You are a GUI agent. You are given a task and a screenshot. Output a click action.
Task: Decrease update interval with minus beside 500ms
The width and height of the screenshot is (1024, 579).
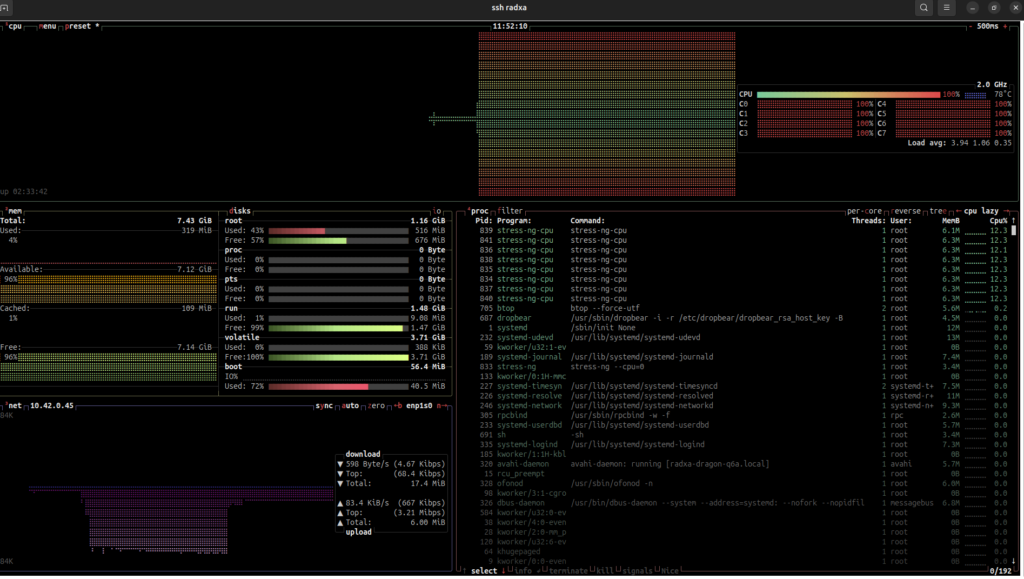click(969, 26)
